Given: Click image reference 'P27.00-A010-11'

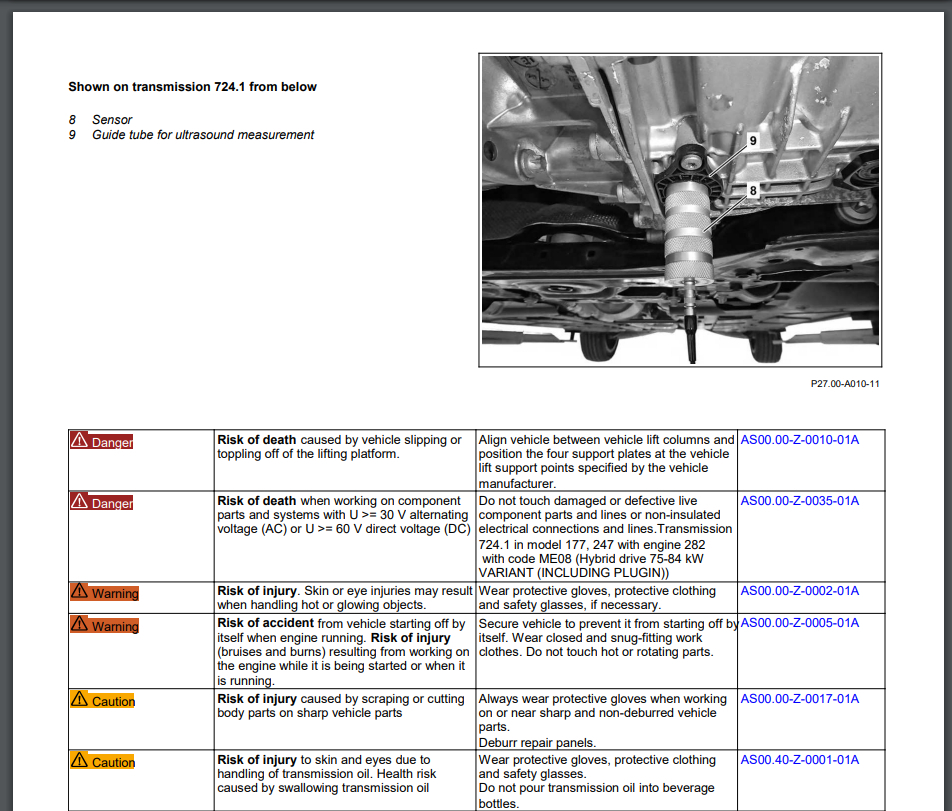Looking at the screenshot, I should [845, 384].
